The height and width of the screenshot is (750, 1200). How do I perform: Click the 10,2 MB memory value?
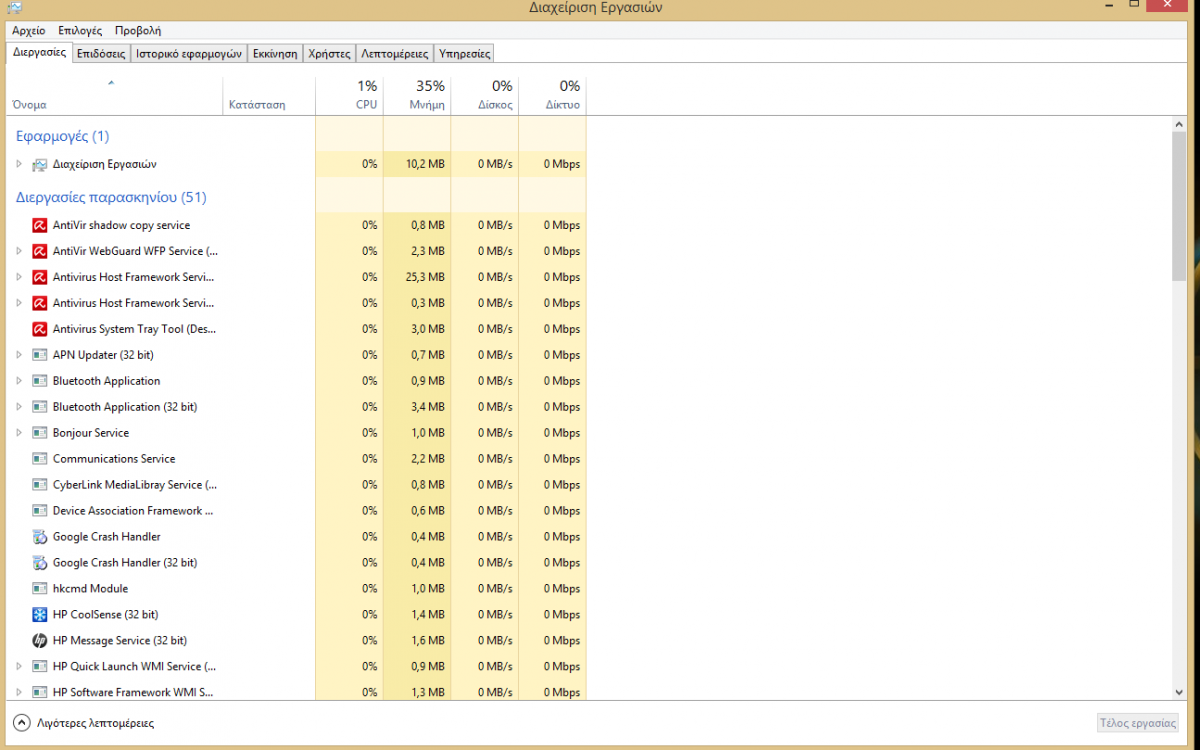click(425, 164)
